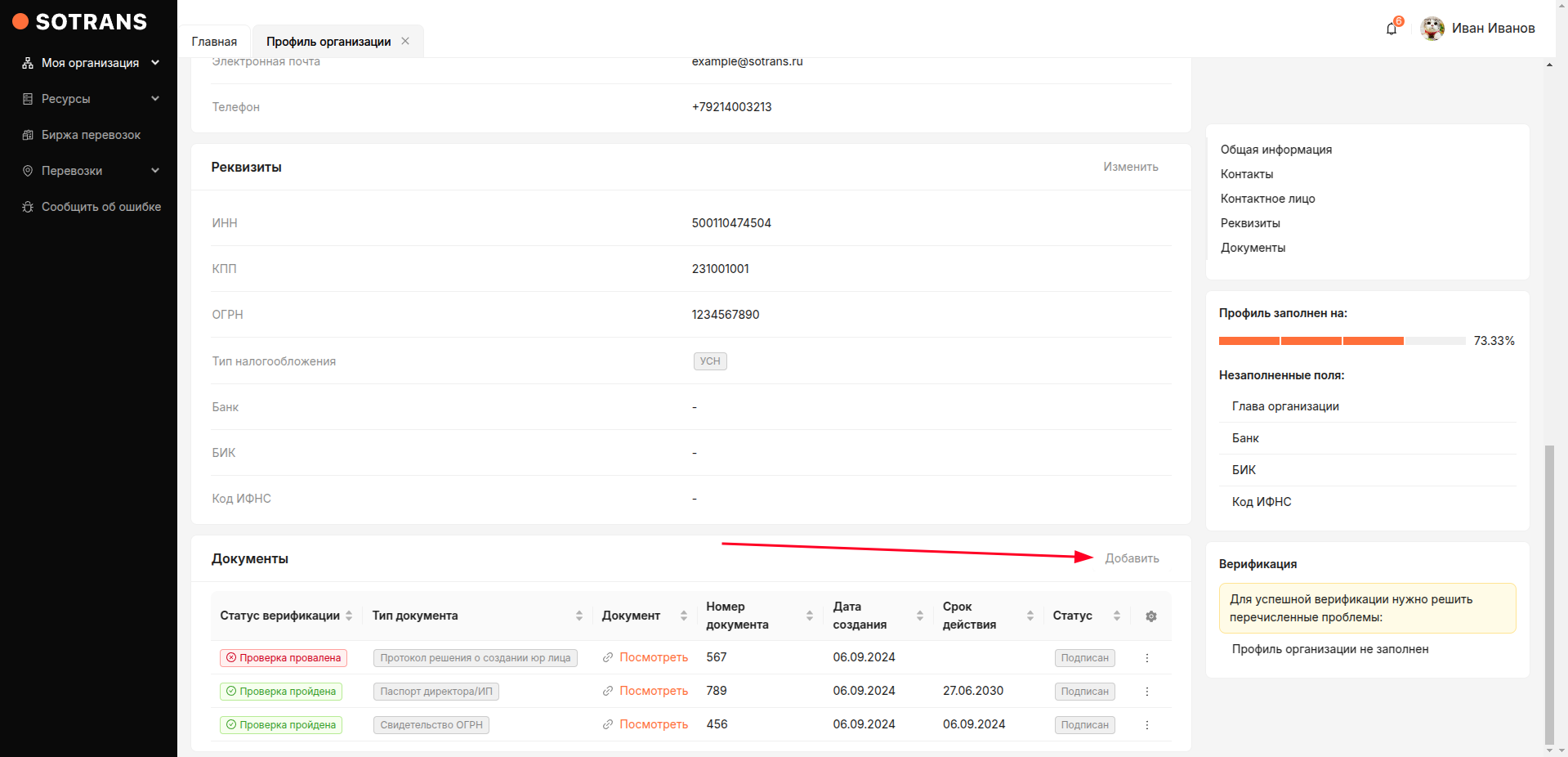Expand Перевозки sidebar menu
The width and height of the screenshot is (1568, 757).
[x=90, y=171]
